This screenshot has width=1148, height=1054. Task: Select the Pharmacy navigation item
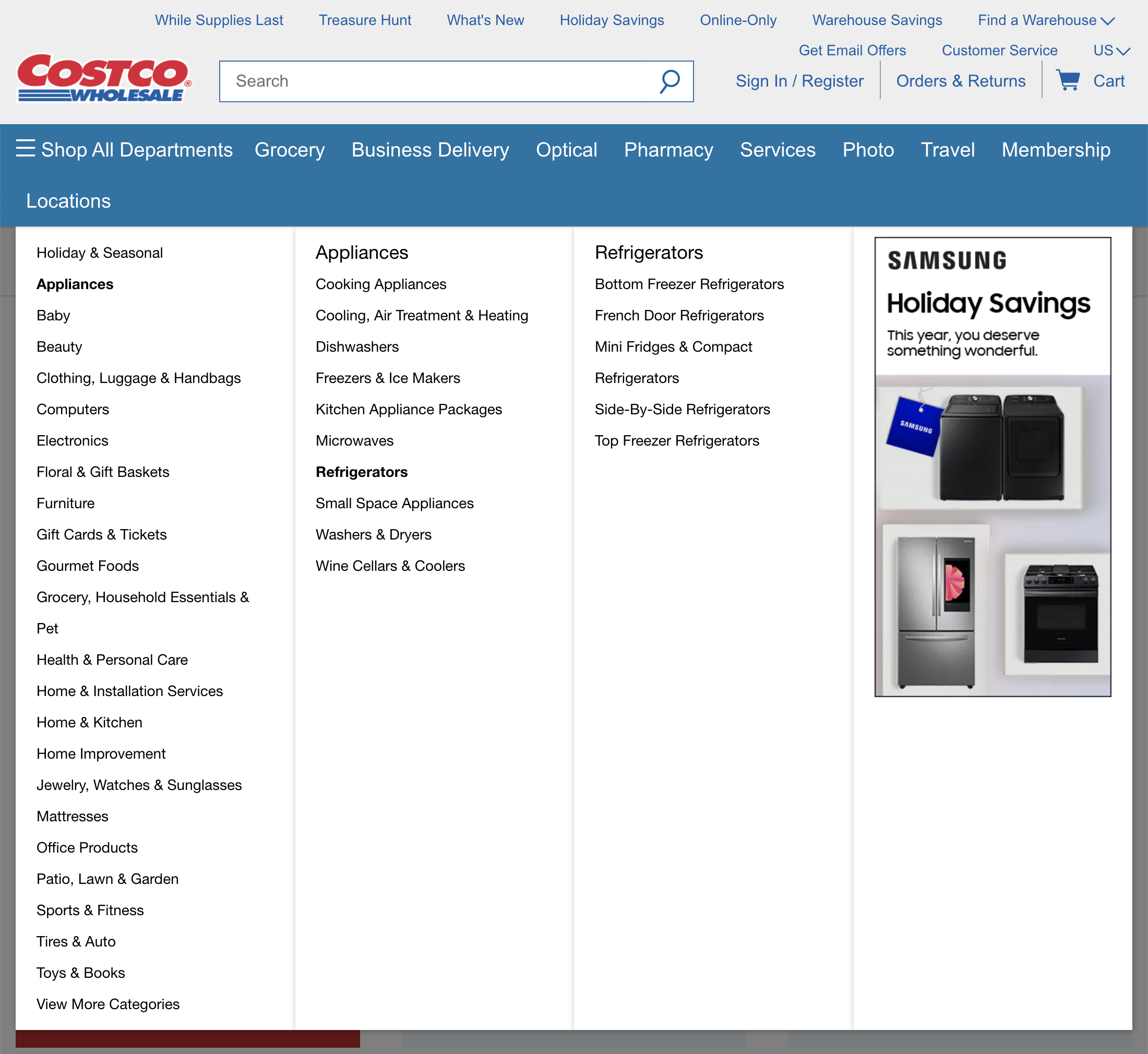click(x=668, y=149)
